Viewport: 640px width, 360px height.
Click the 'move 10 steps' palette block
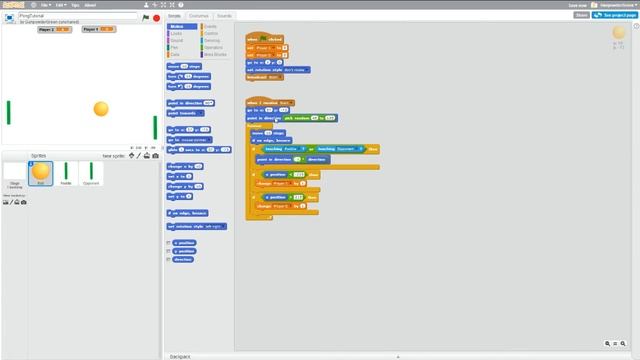point(184,66)
